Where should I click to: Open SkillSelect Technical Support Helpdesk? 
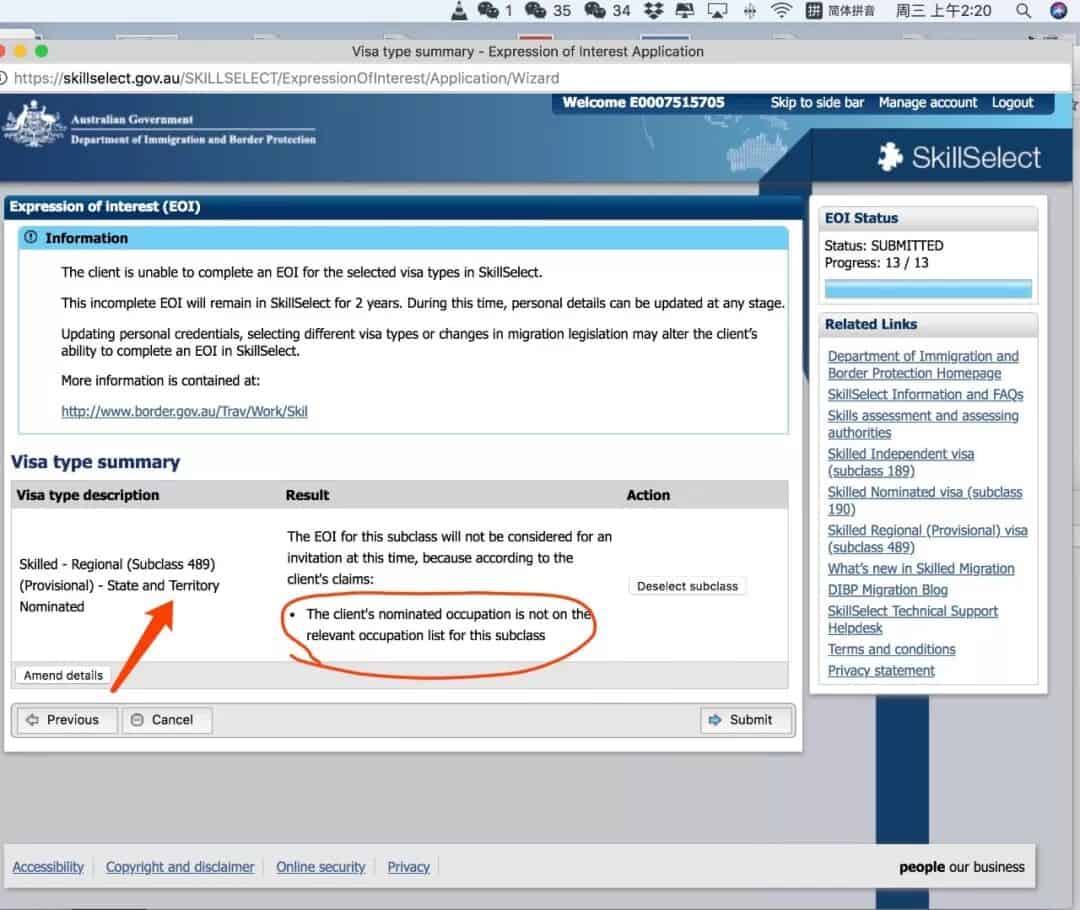(x=912, y=619)
